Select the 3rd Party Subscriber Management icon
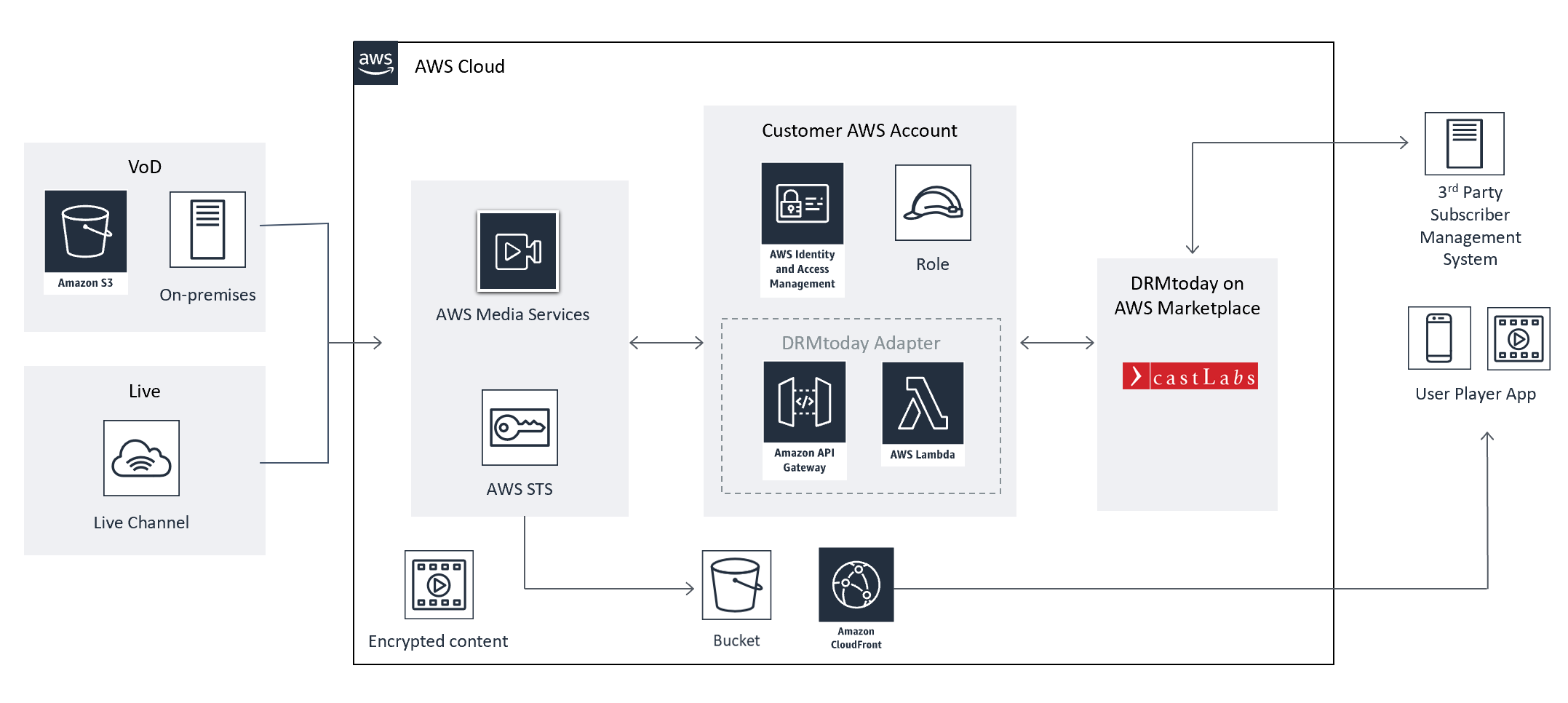The width and height of the screenshot is (1568, 703). point(1464,143)
